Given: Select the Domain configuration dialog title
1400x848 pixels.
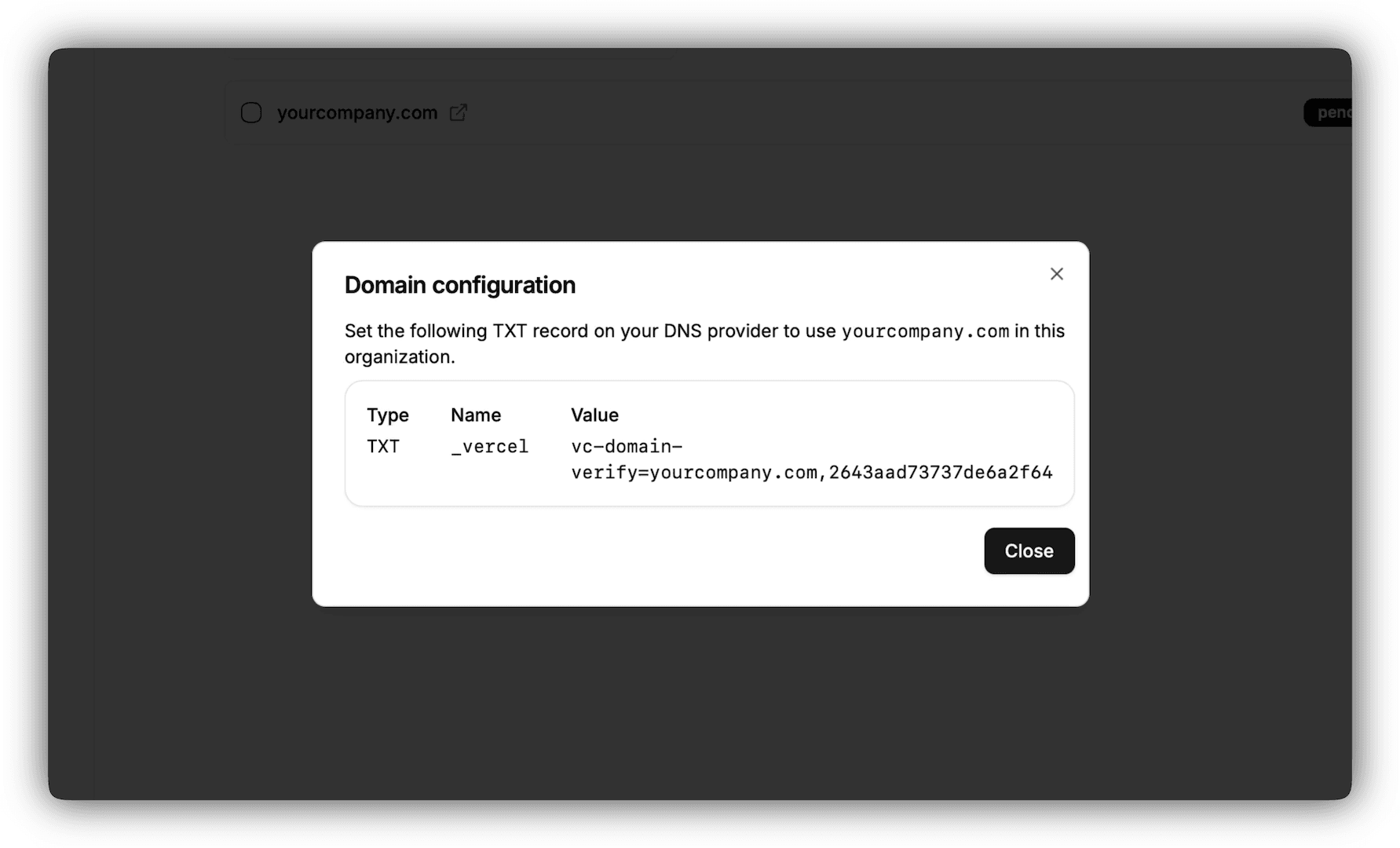Looking at the screenshot, I should 459,284.
